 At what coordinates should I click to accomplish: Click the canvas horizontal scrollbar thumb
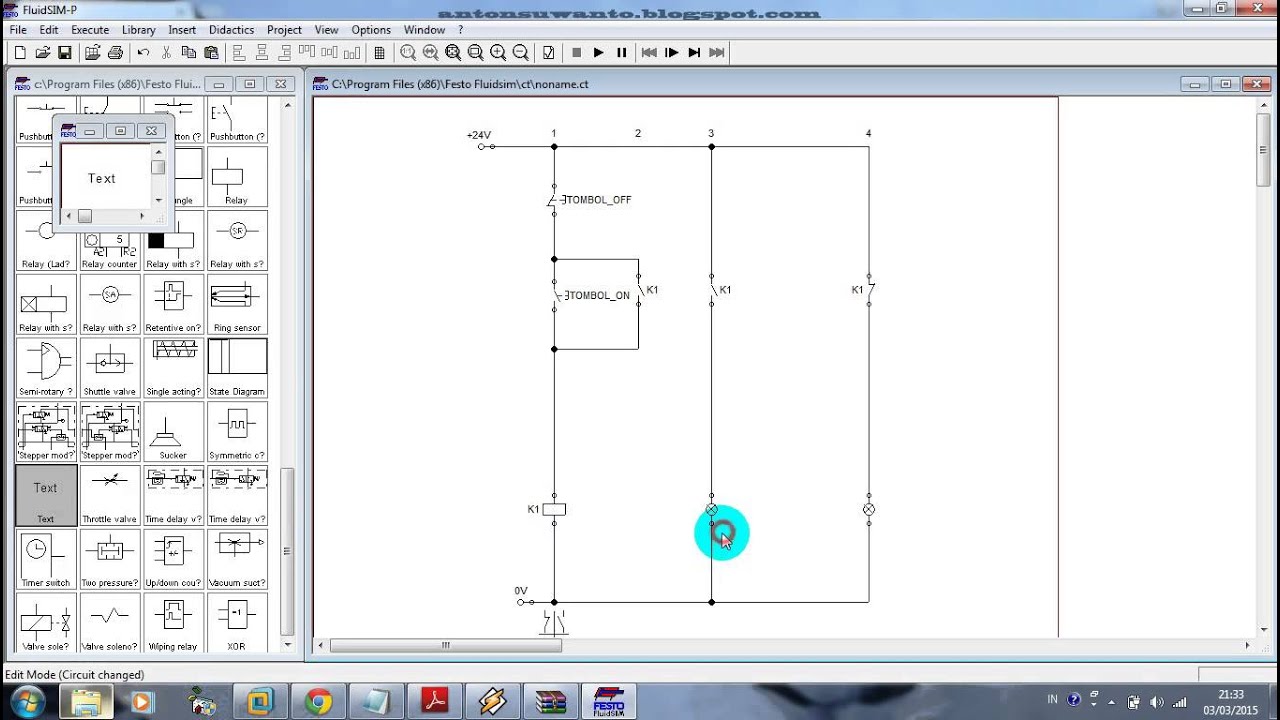click(446, 645)
